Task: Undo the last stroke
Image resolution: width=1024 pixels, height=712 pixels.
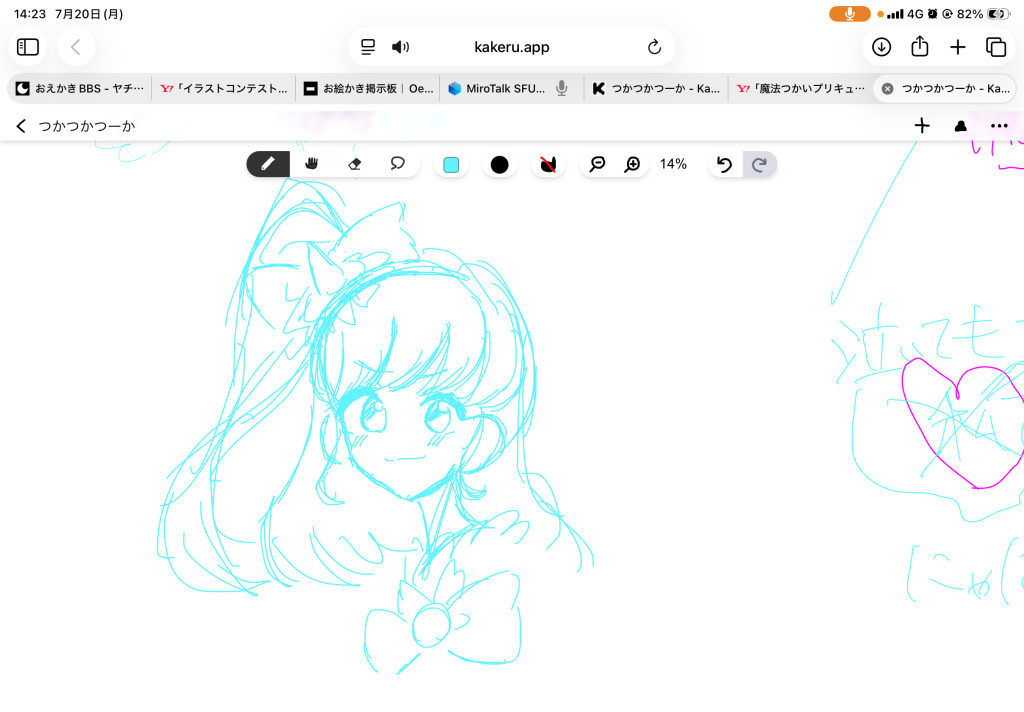Action: point(724,165)
